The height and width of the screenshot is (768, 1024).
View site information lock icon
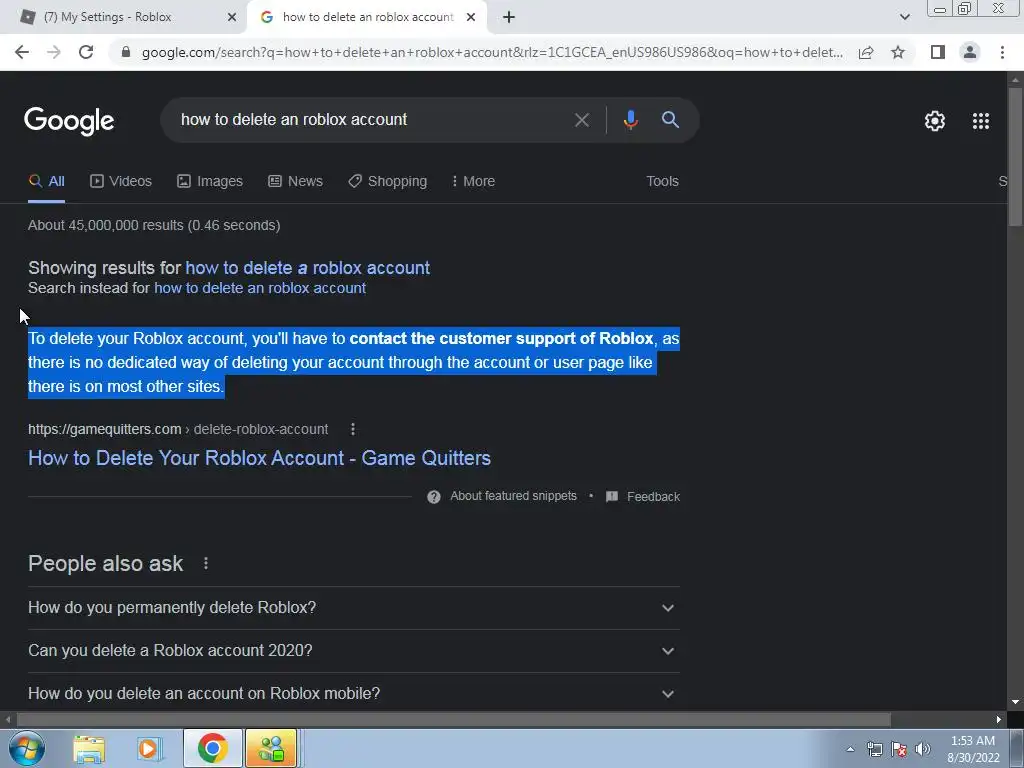[126, 52]
